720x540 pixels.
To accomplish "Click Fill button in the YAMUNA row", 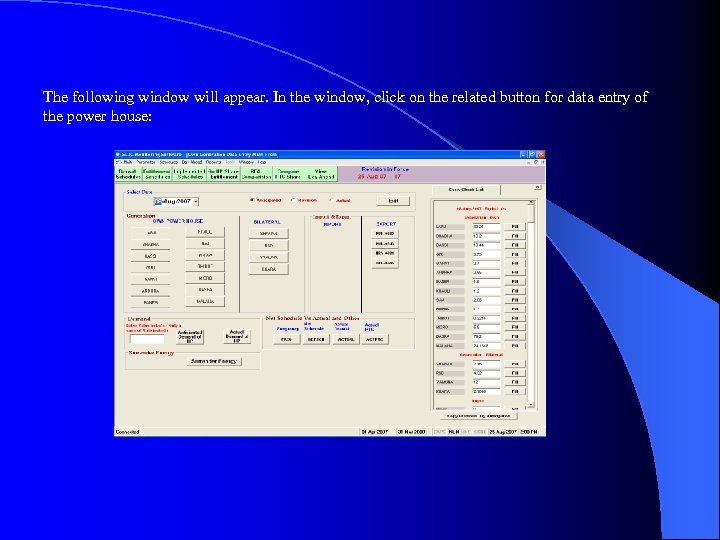I will pyautogui.click(x=515, y=382).
